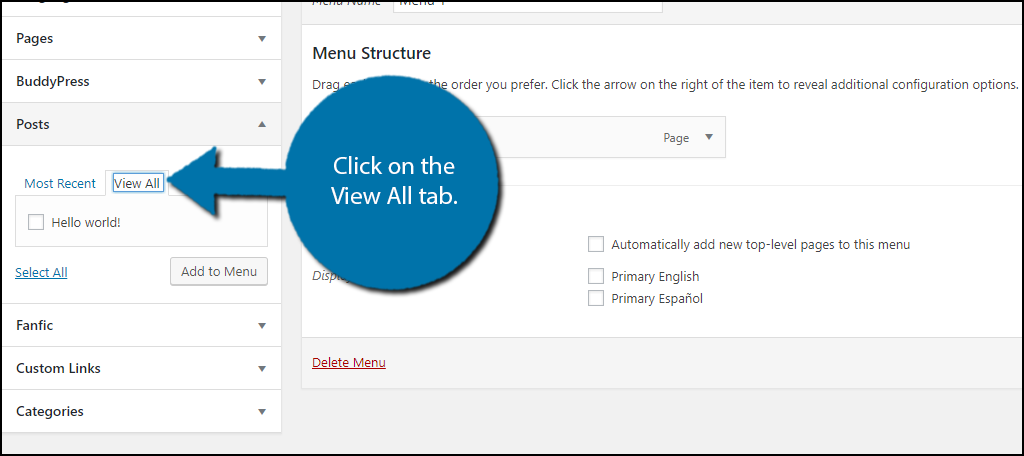Enable automatically add new top-level pages
Image resolution: width=1024 pixels, height=456 pixels.
pyautogui.click(x=597, y=244)
